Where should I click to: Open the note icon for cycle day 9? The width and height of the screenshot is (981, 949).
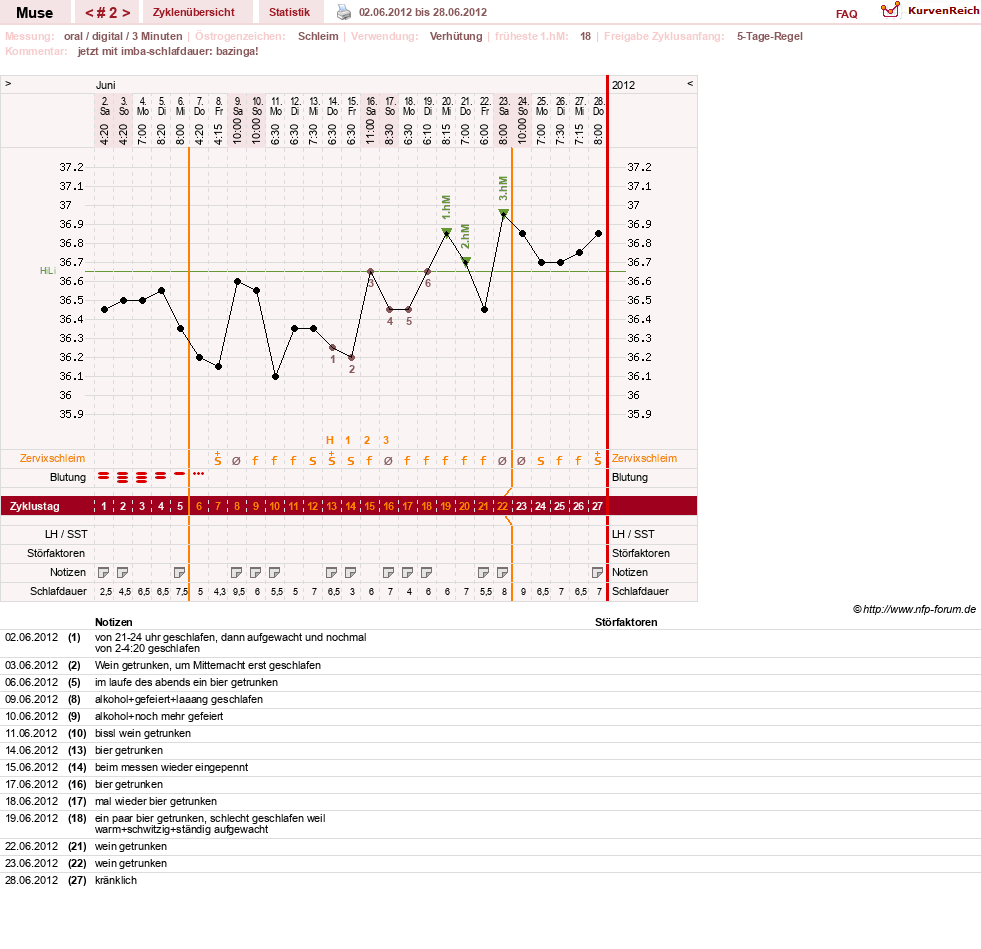point(255,572)
